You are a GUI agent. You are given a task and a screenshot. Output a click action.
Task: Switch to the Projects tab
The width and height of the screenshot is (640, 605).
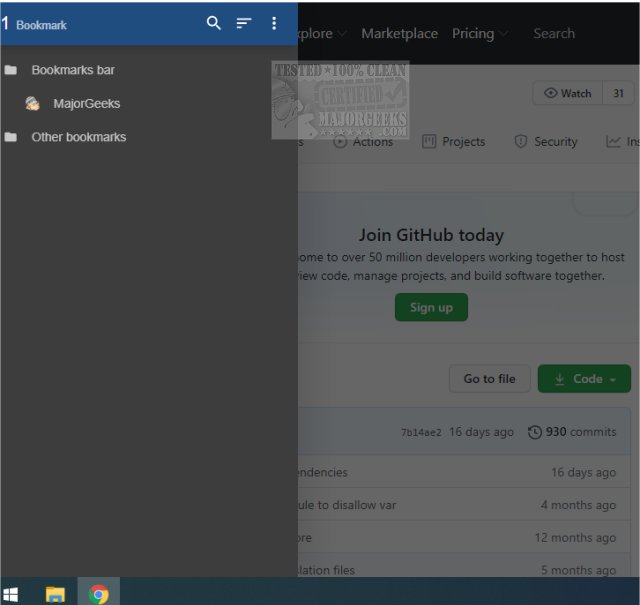pyautogui.click(x=453, y=142)
